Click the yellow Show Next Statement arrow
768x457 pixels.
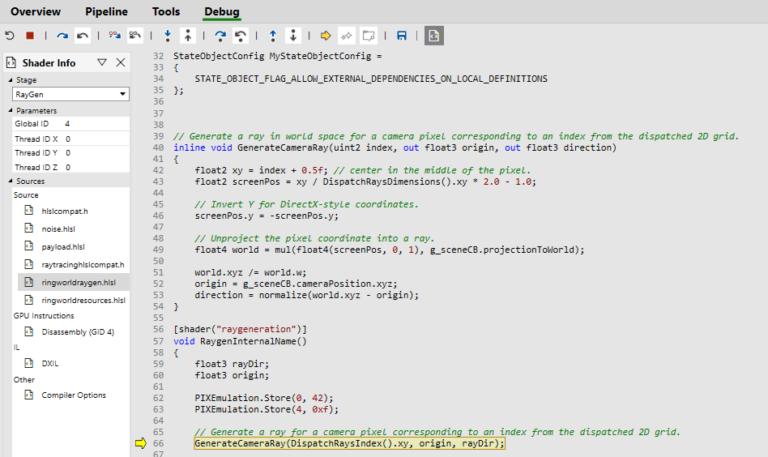(x=326, y=35)
